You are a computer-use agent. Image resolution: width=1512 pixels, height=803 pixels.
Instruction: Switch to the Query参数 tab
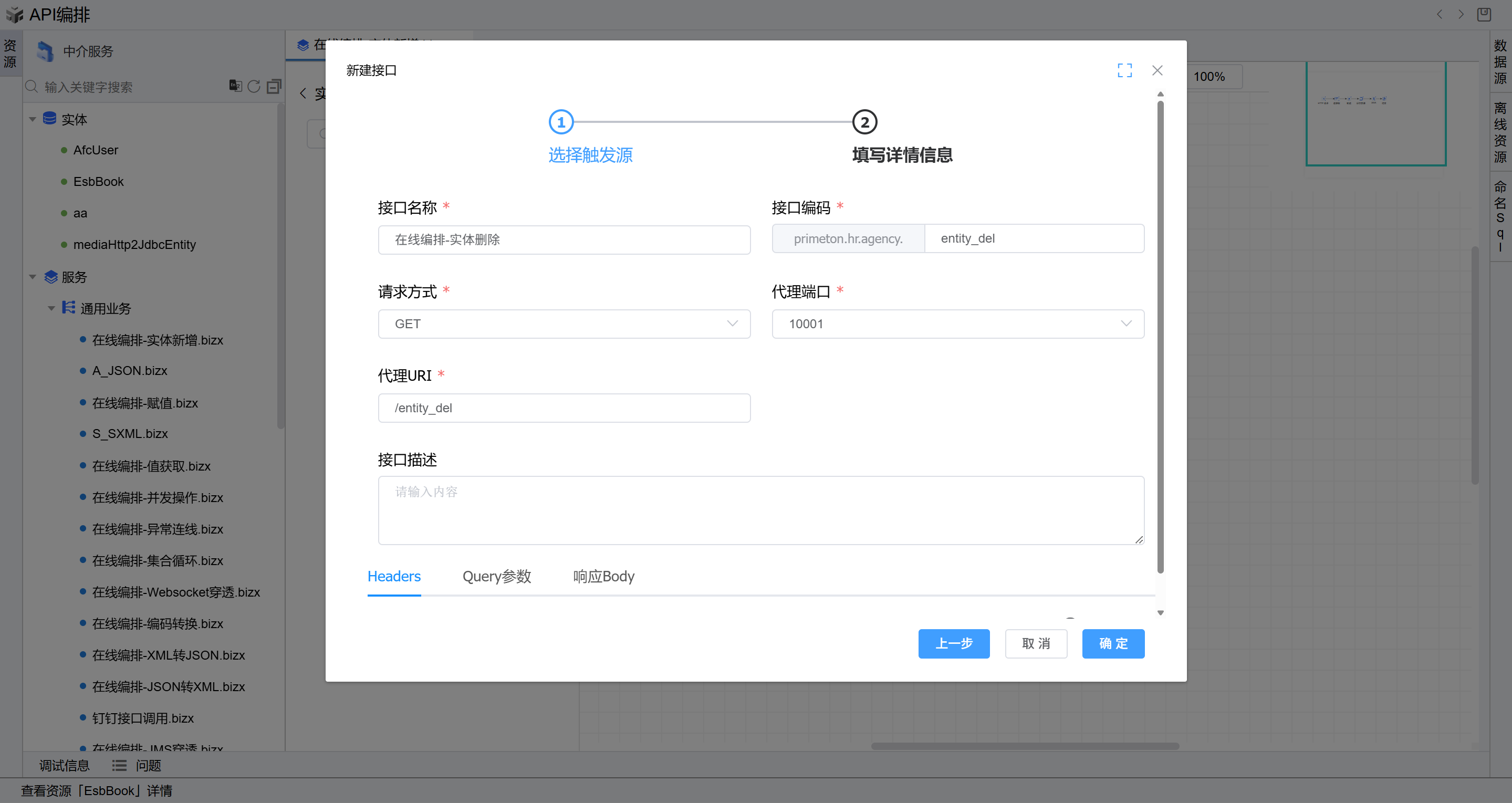497,577
